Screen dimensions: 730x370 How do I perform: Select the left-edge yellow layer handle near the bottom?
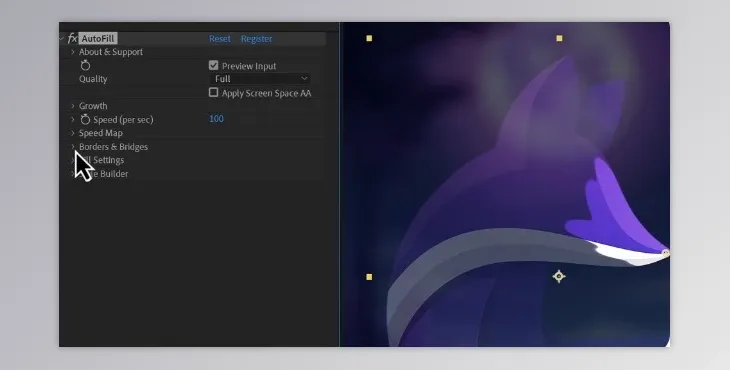369,277
